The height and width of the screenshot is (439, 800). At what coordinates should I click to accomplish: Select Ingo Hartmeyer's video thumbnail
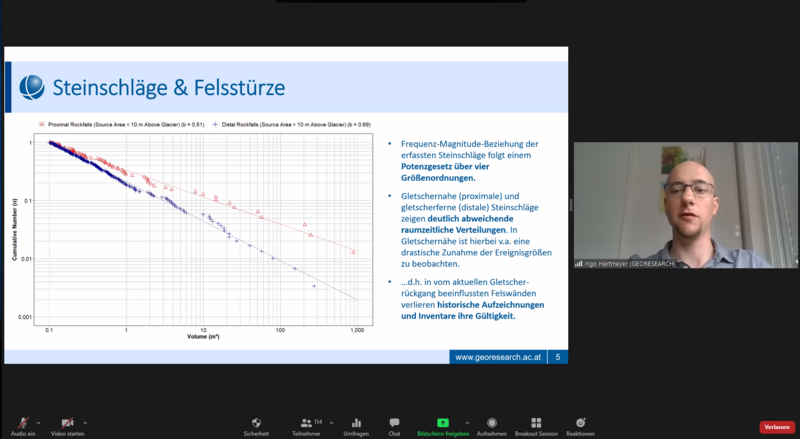[x=685, y=206]
